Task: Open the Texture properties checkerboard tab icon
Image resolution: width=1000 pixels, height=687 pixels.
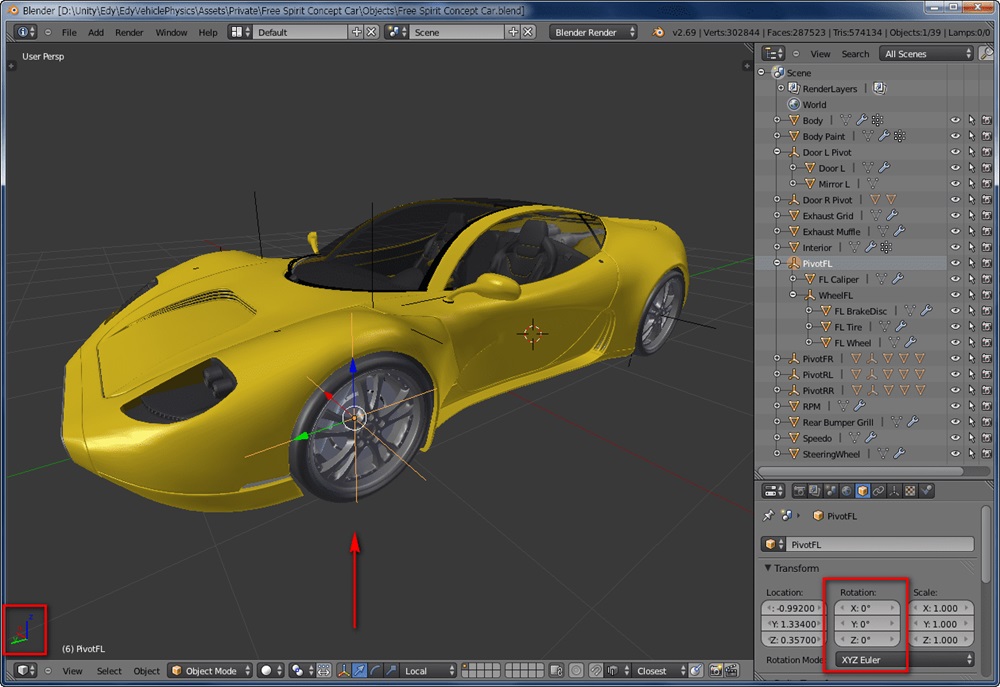Action: 910,491
